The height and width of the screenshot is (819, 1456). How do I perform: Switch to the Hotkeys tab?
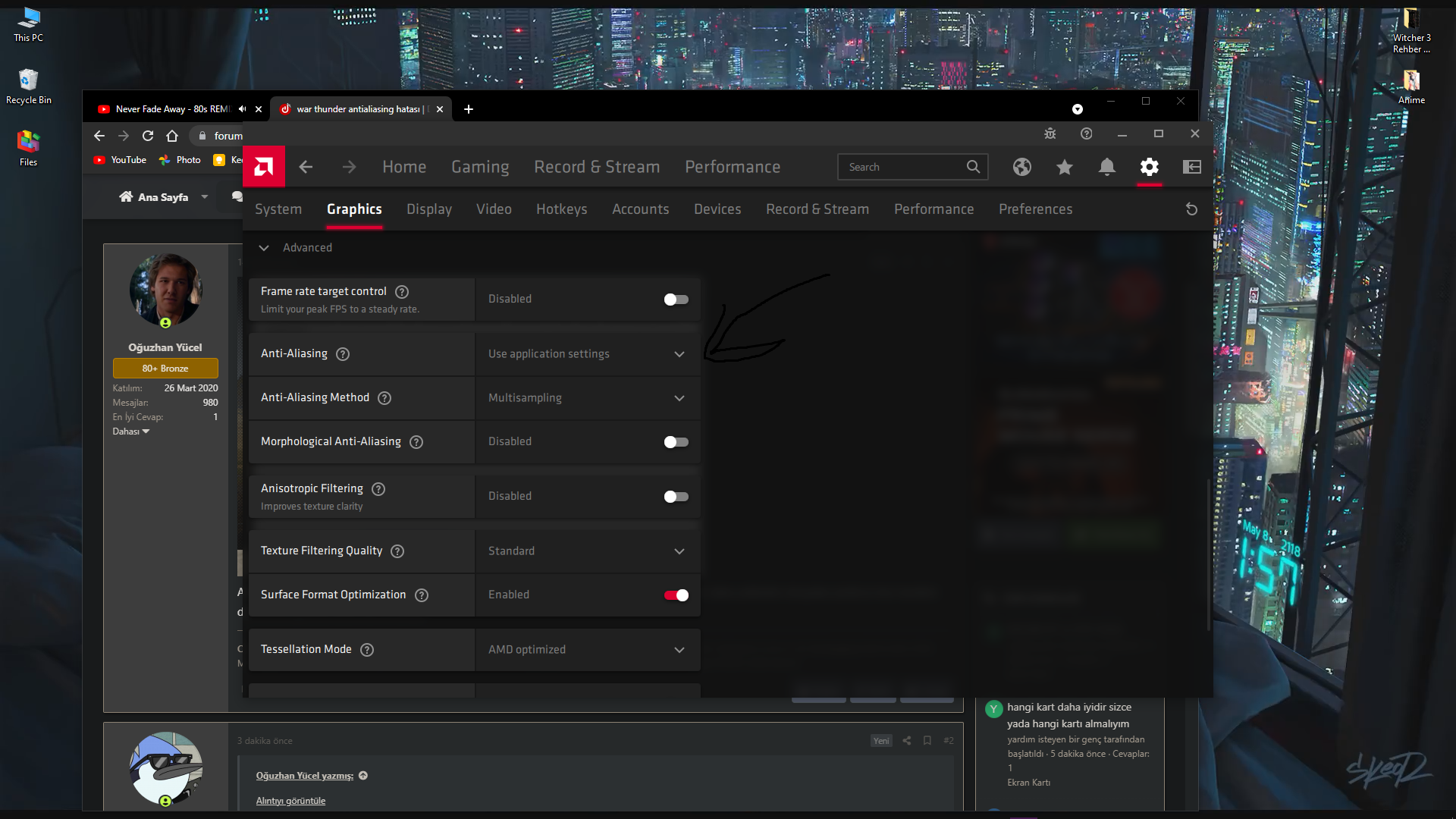(x=562, y=209)
